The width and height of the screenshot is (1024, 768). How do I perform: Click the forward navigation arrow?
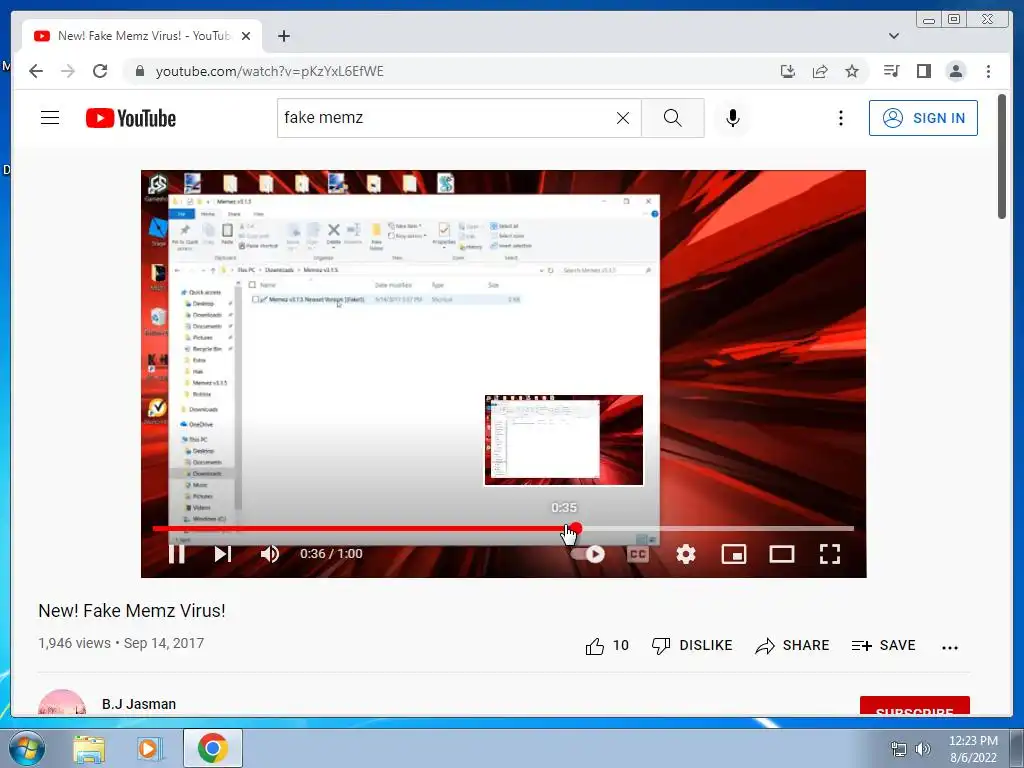(x=68, y=71)
